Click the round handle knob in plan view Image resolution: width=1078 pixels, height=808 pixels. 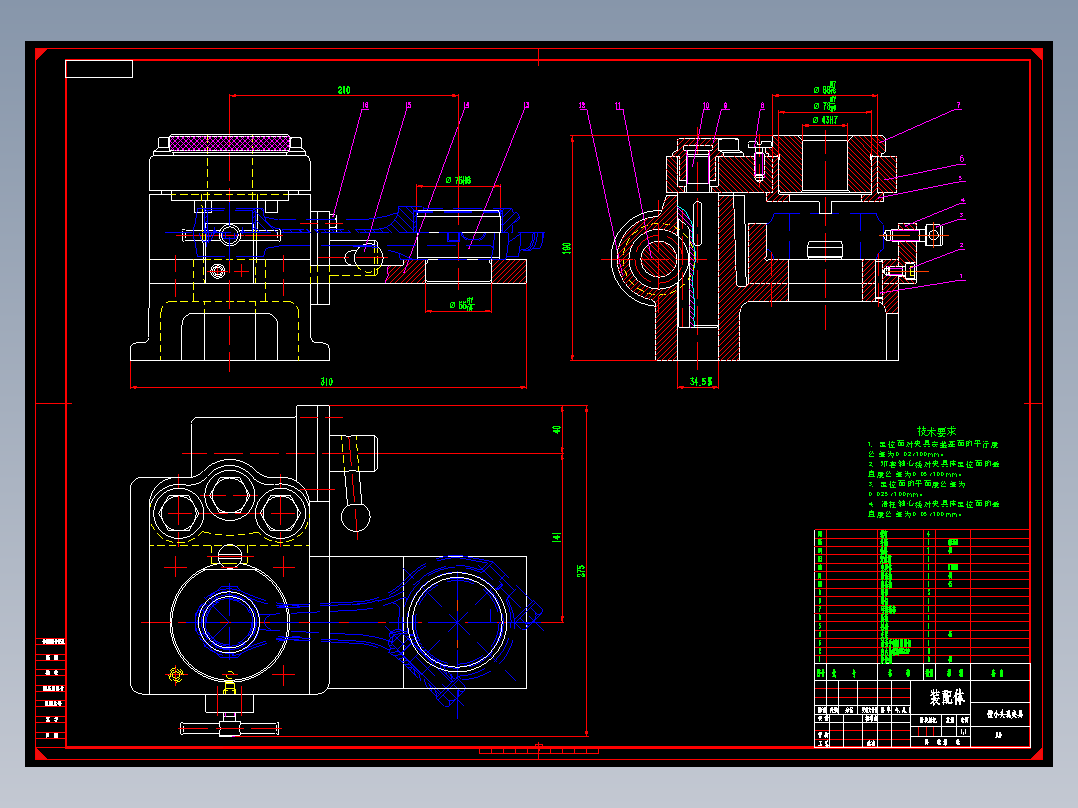click(x=355, y=517)
